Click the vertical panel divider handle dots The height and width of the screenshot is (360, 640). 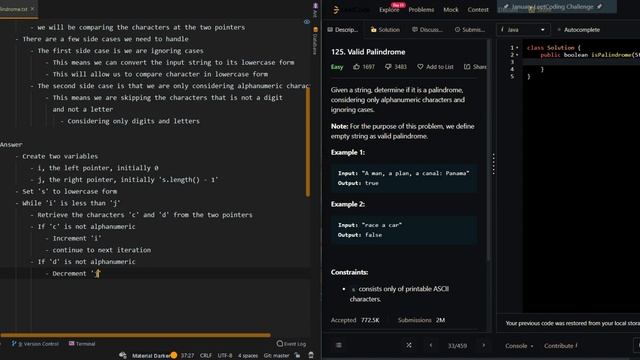coord(493,164)
